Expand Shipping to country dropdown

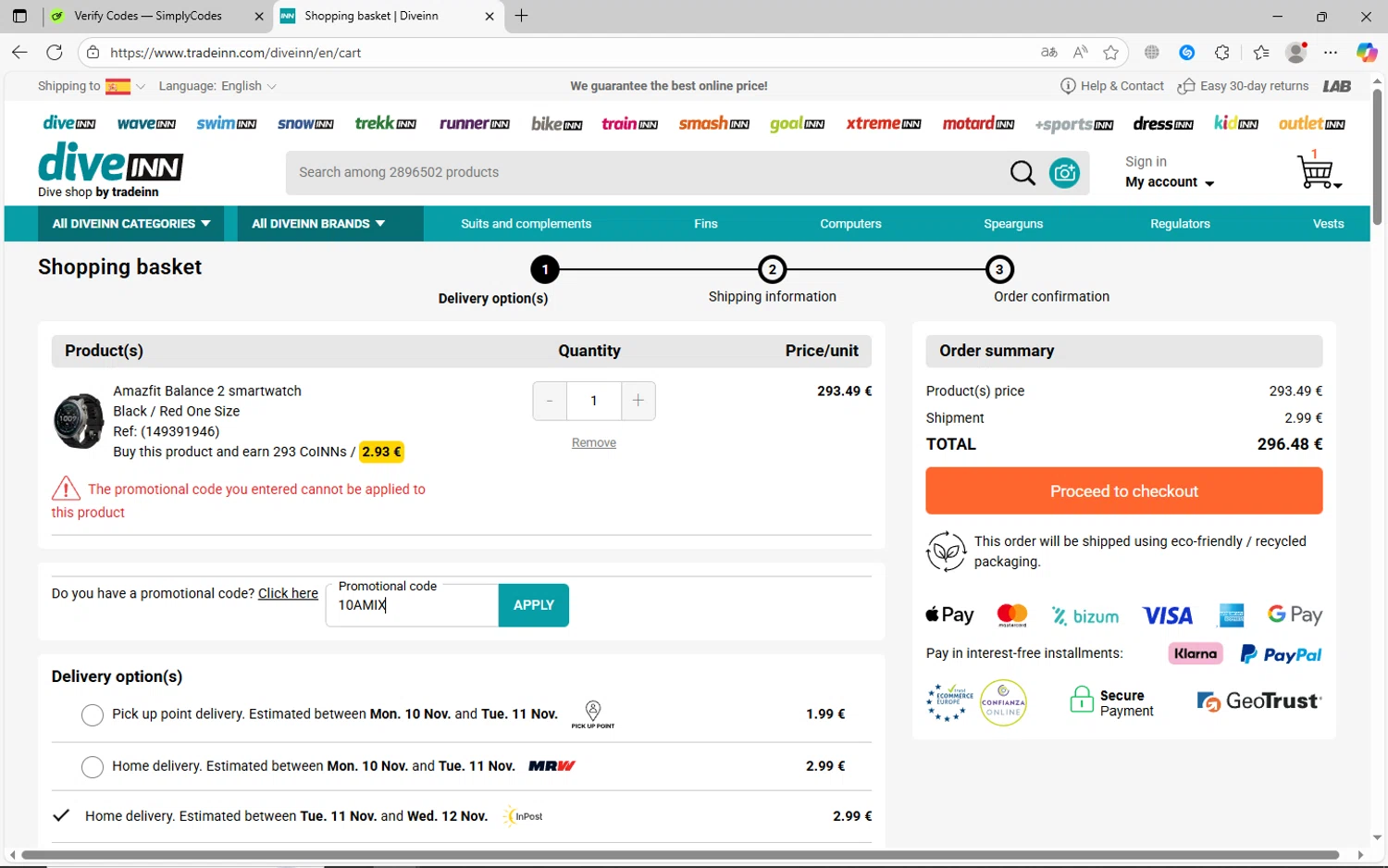pos(92,86)
